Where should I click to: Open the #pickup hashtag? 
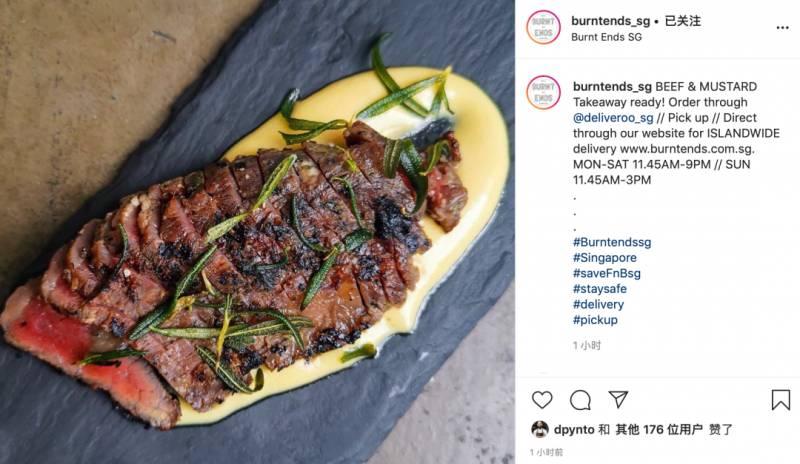pyautogui.click(x=595, y=320)
